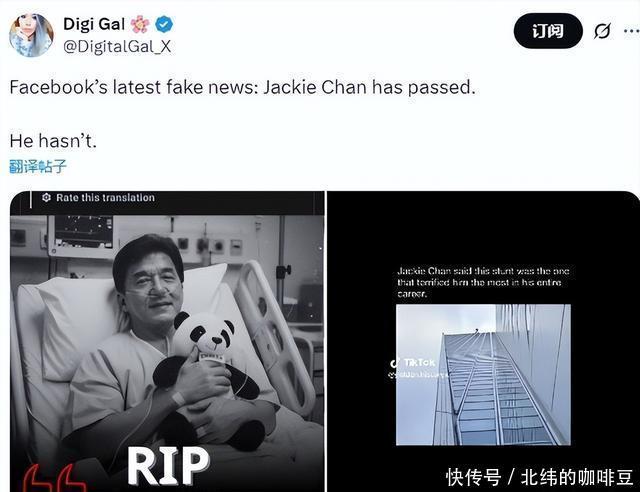Viewport: 640px width, 492px height.
Task: Click the TikTok logo watermark
Action: tap(413, 362)
